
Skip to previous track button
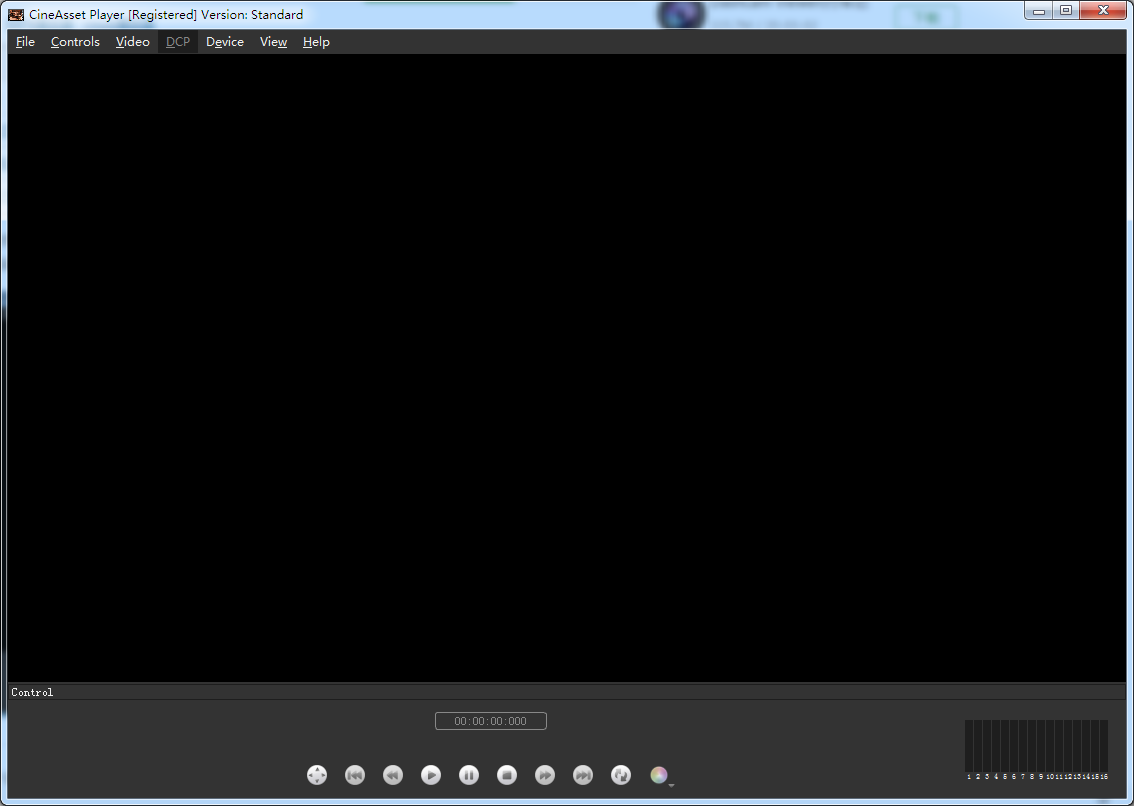(x=354, y=775)
